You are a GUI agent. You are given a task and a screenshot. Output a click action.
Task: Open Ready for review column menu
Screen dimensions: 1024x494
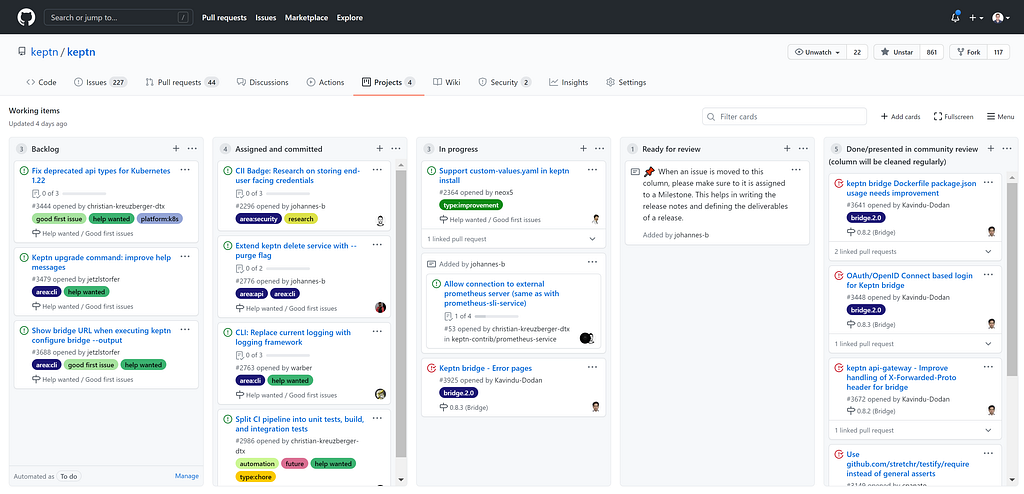coord(803,149)
